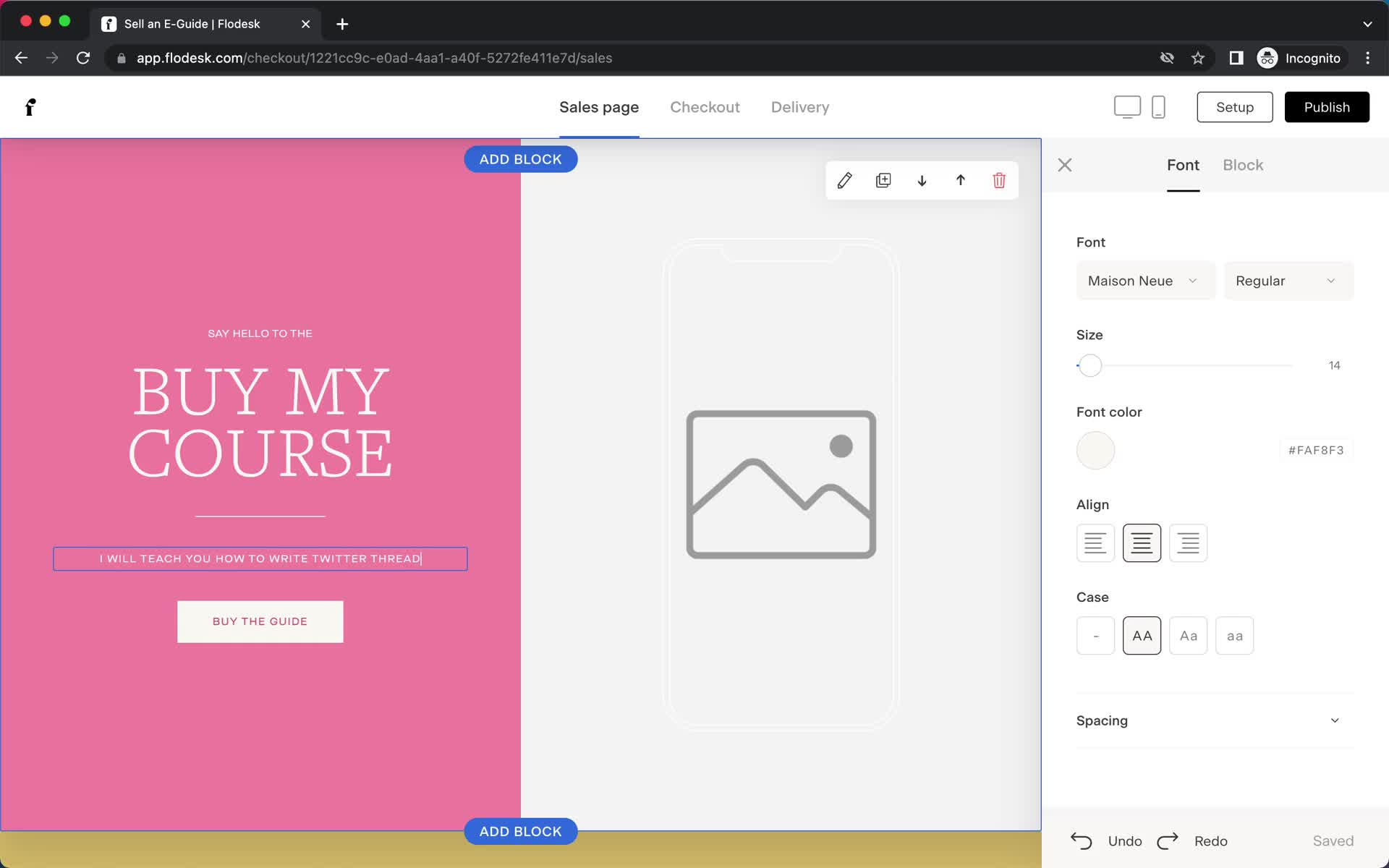Click the Publish button
The height and width of the screenshot is (868, 1389).
1327,107
